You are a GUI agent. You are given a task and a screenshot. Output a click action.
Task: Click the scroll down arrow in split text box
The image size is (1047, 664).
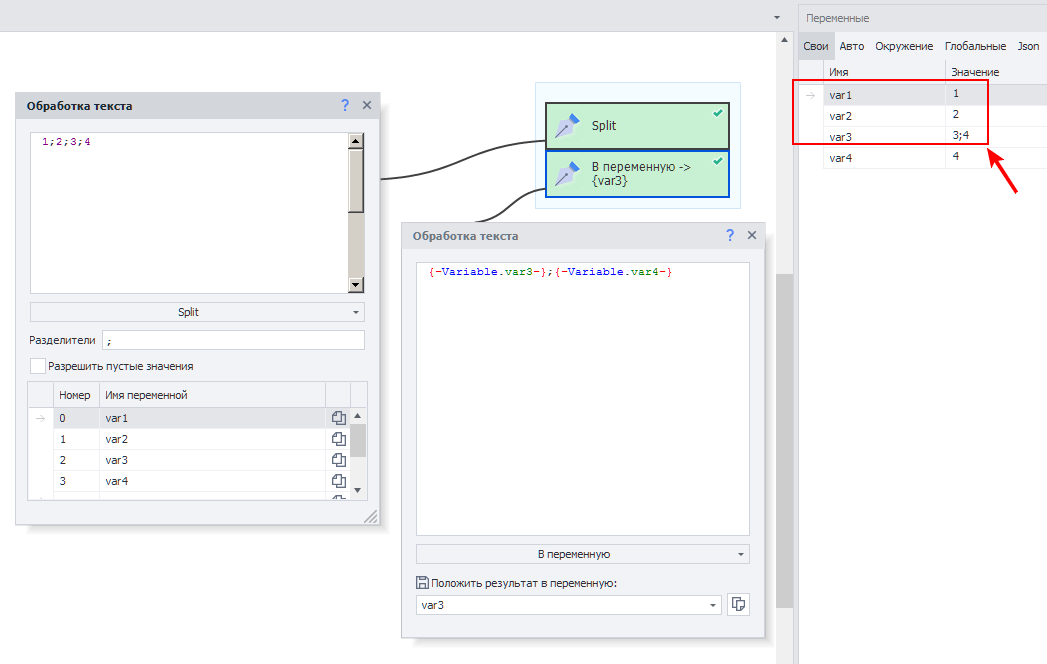pos(356,285)
